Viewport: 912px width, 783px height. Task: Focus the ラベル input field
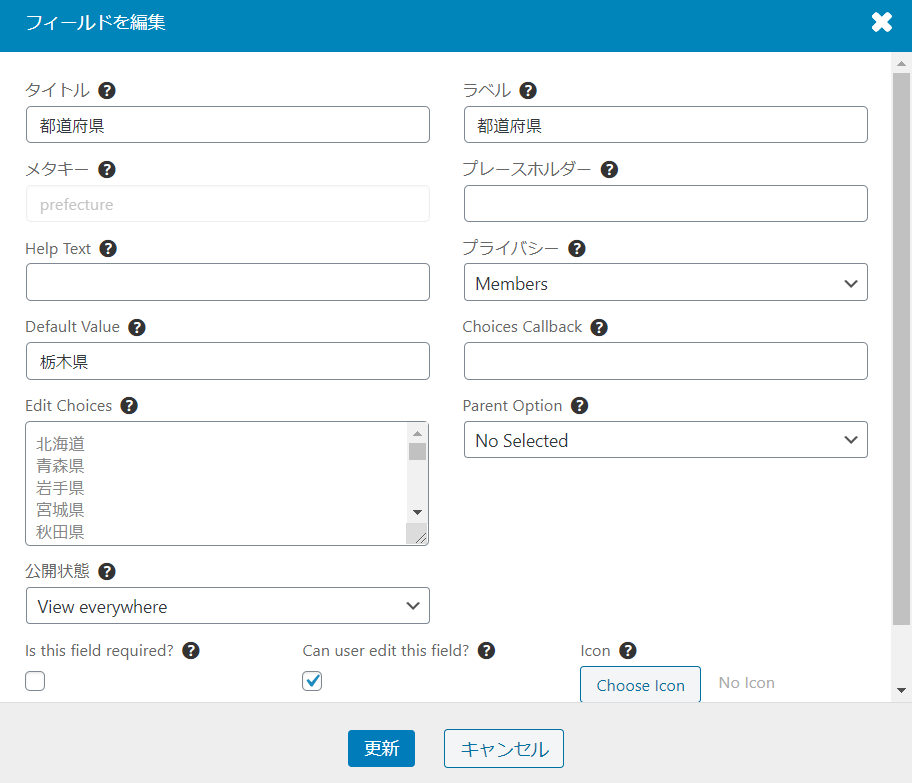click(665, 124)
